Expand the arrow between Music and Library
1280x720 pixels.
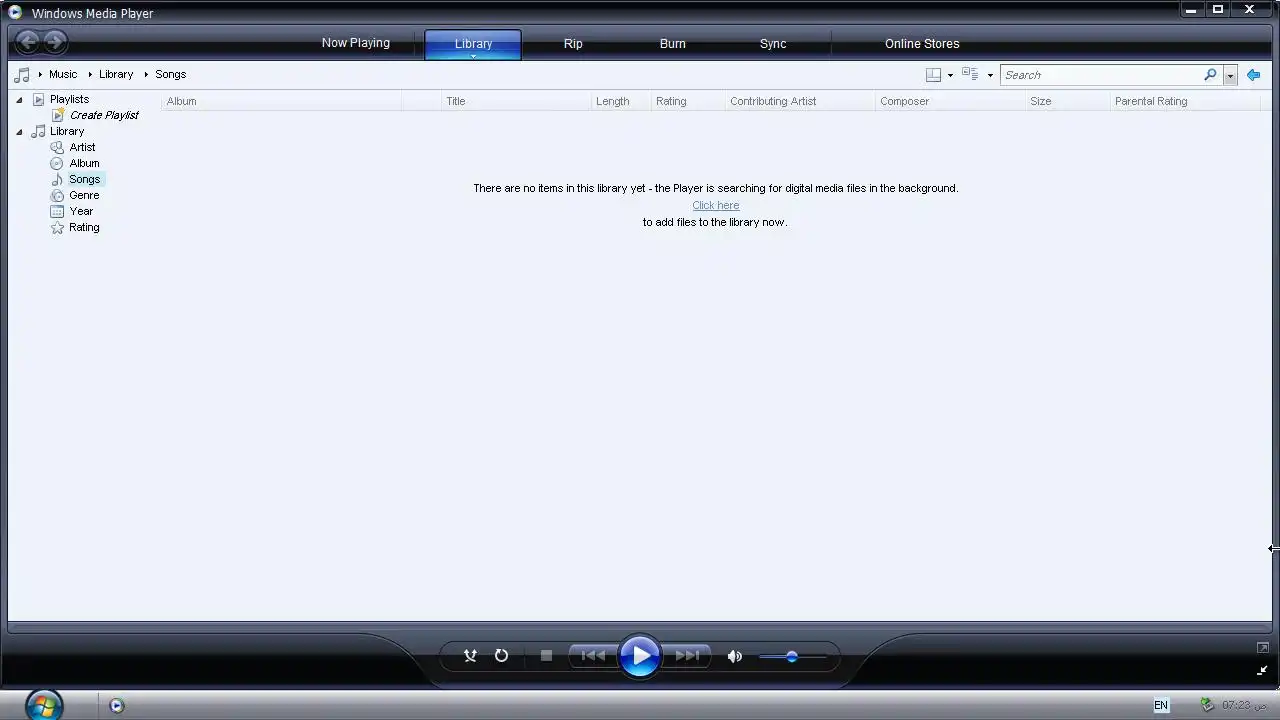(89, 74)
